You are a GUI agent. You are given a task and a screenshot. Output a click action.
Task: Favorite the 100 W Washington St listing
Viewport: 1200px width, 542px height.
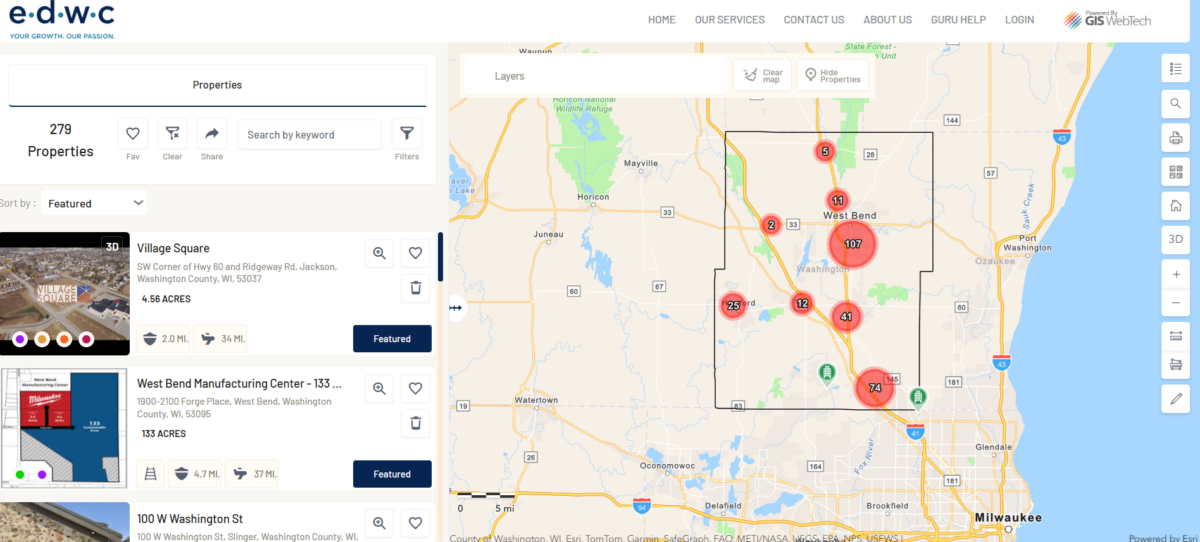coord(415,523)
